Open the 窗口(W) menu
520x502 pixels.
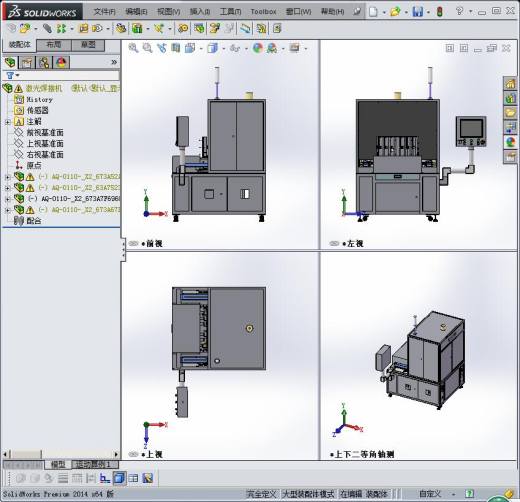point(299,12)
